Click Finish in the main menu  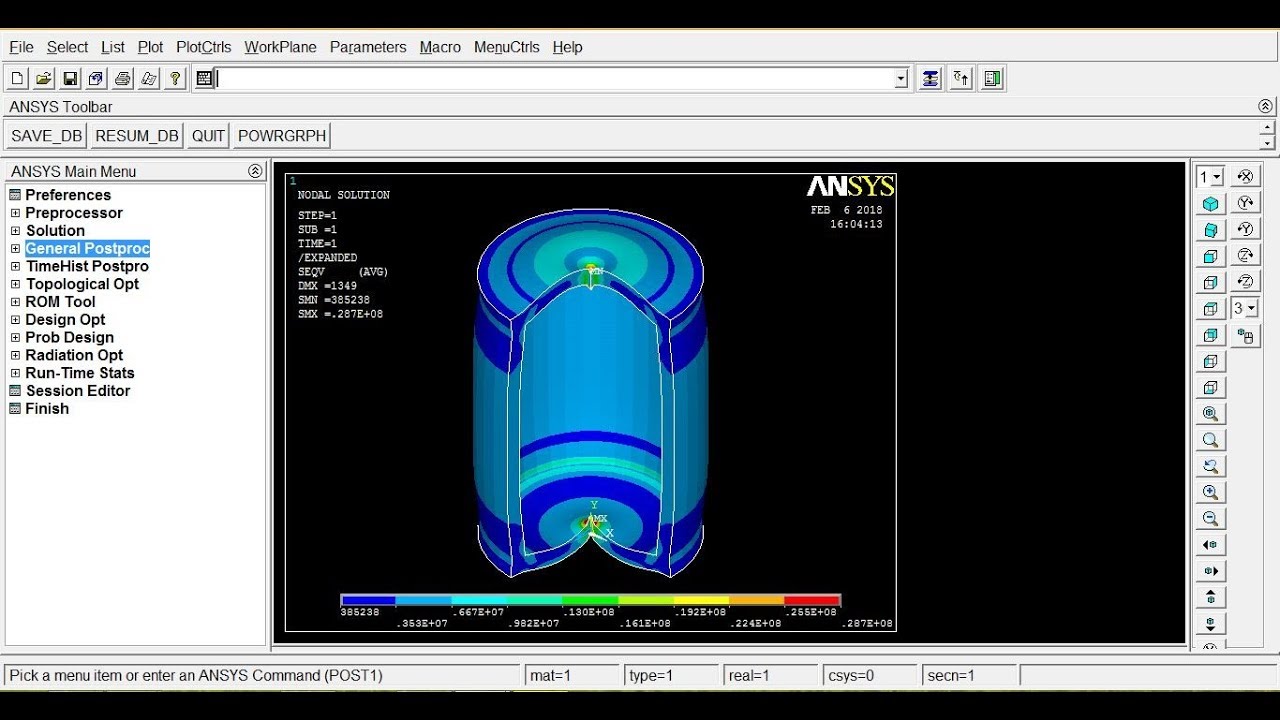point(47,409)
